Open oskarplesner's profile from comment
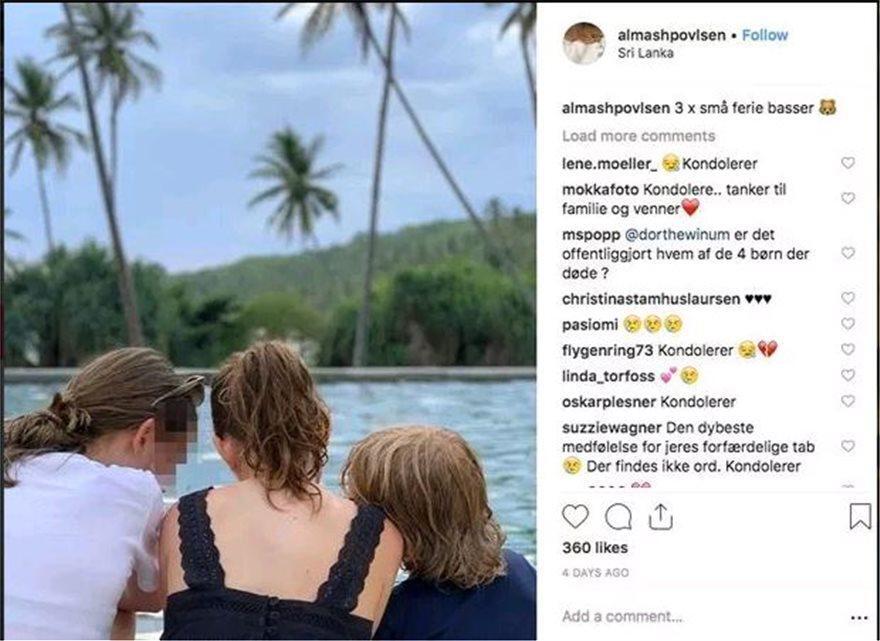This screenshot has height=641, width=880. 607,401
